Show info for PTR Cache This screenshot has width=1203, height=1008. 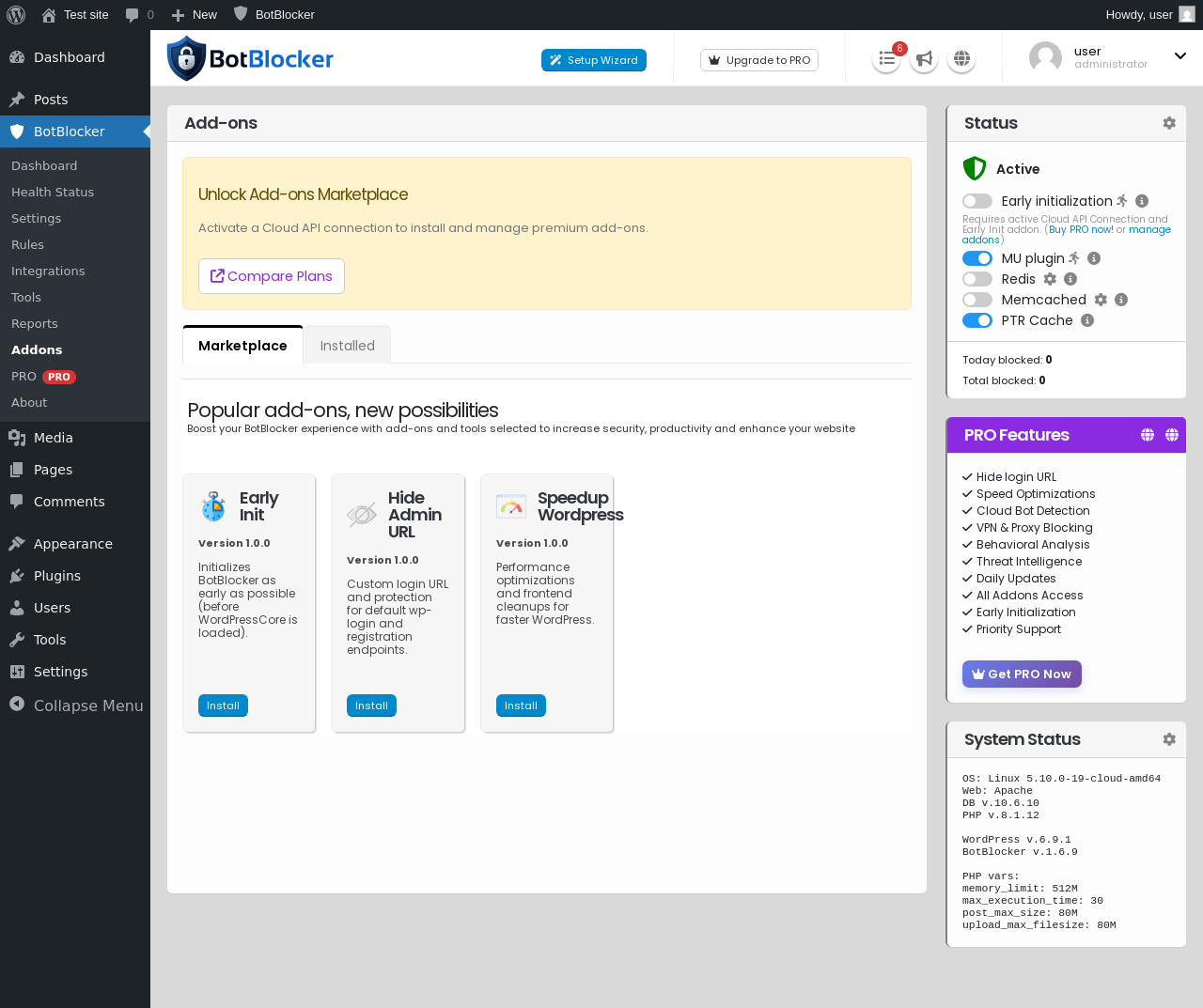tap(1087, 320)
